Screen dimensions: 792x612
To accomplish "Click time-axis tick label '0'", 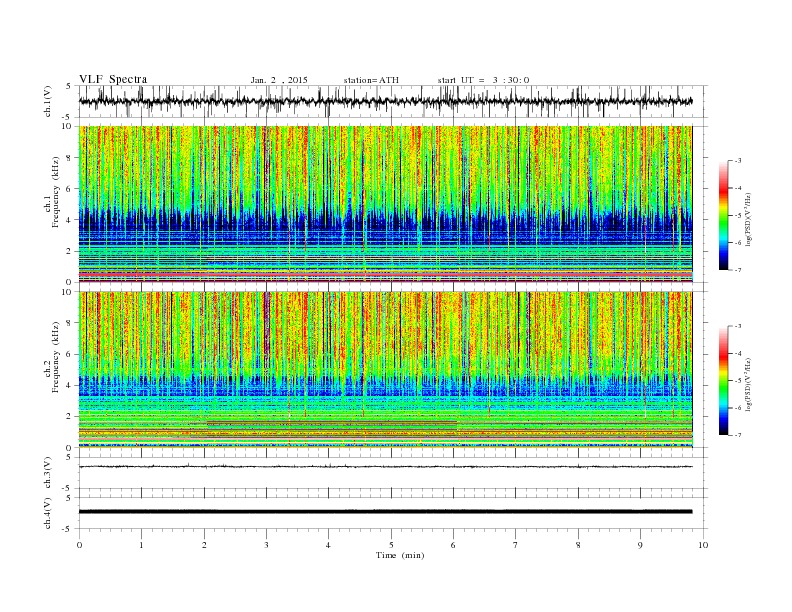I will coord(79,545).
